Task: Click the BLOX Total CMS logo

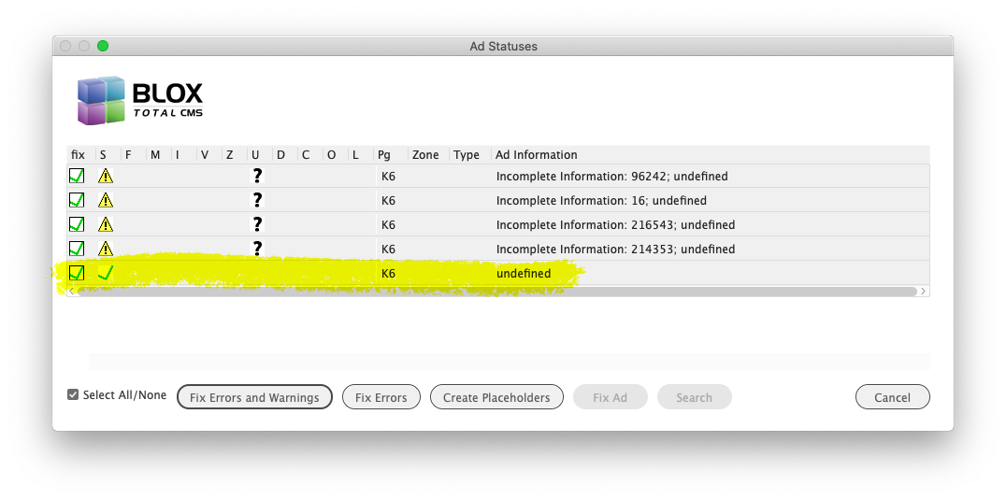Action: 140,100
